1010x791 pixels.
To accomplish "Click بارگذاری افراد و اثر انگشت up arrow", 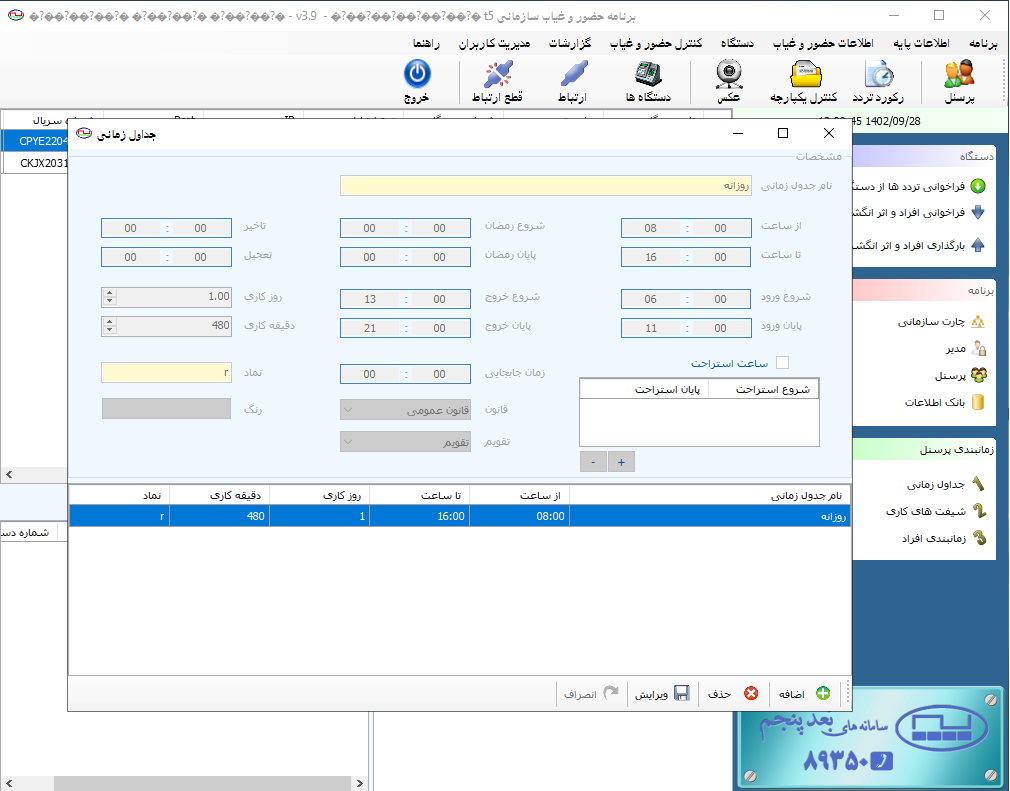I will [x=978, y=245].
